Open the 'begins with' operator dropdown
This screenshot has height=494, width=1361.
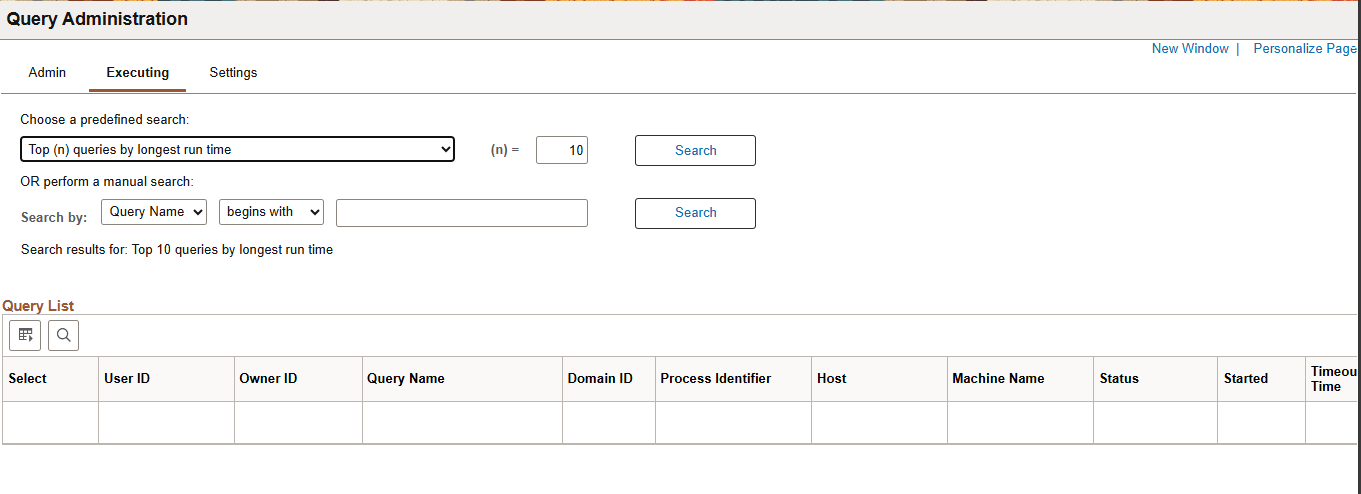(x=272, y=212)
